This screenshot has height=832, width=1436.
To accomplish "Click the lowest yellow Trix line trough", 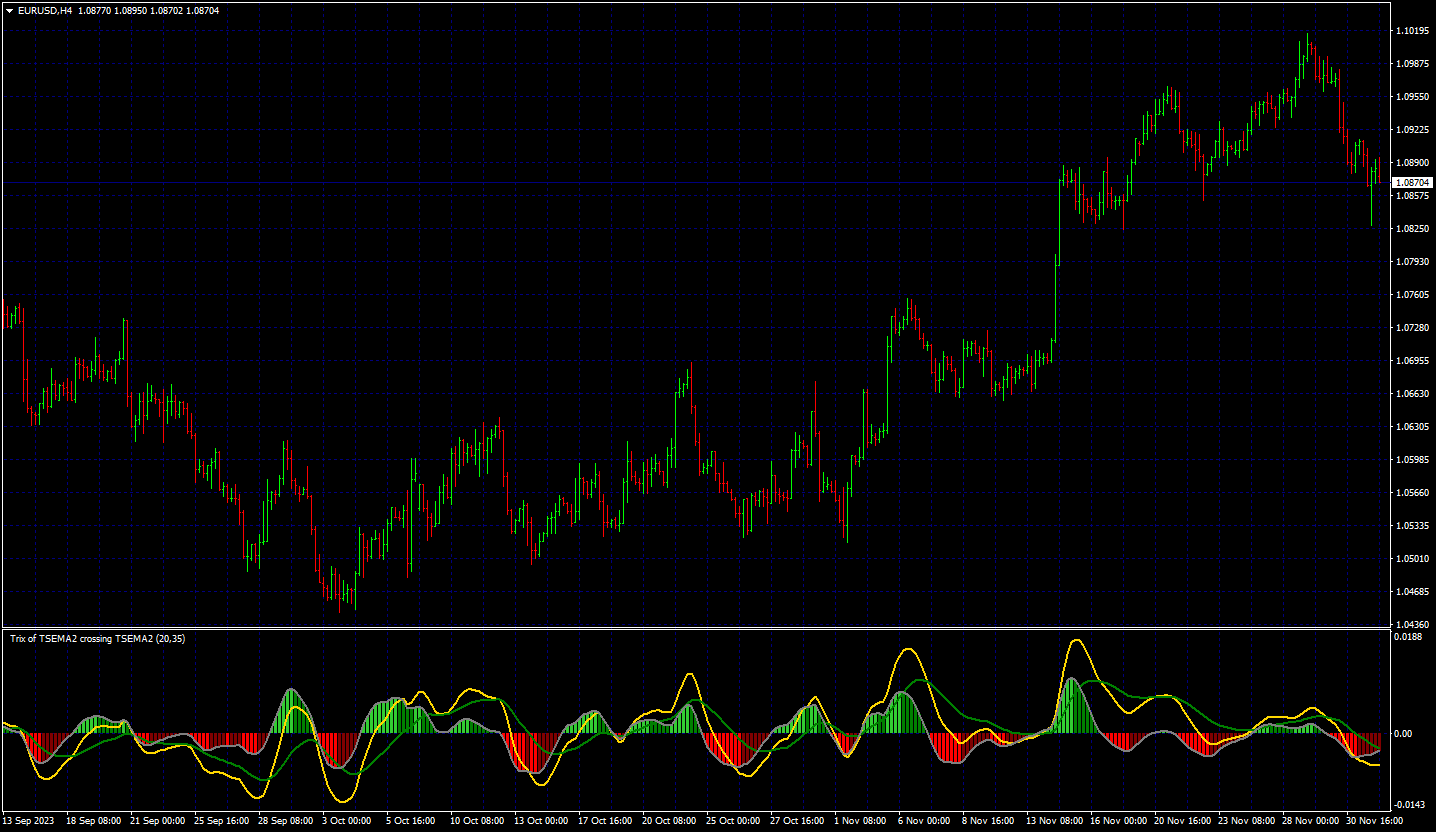I will tap(343, 800).
